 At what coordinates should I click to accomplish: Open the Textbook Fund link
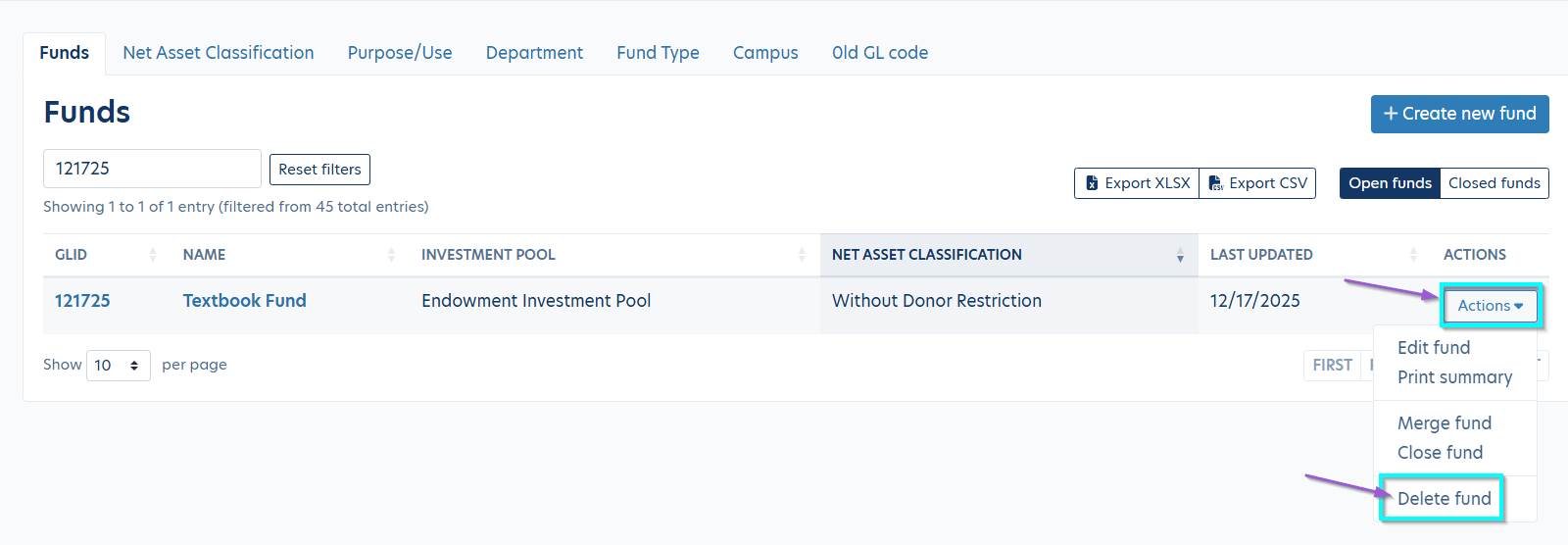point(244,301)
